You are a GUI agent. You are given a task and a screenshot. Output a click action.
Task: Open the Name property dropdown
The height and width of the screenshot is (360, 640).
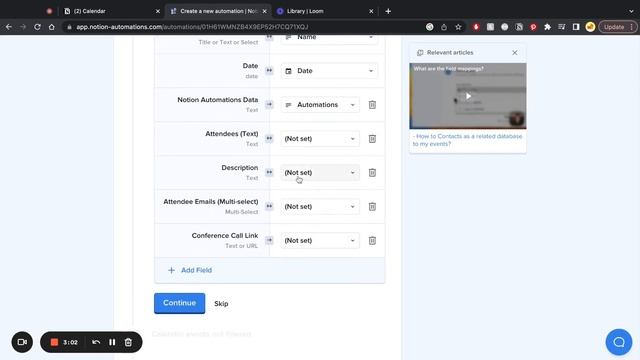tap(329, 38)
